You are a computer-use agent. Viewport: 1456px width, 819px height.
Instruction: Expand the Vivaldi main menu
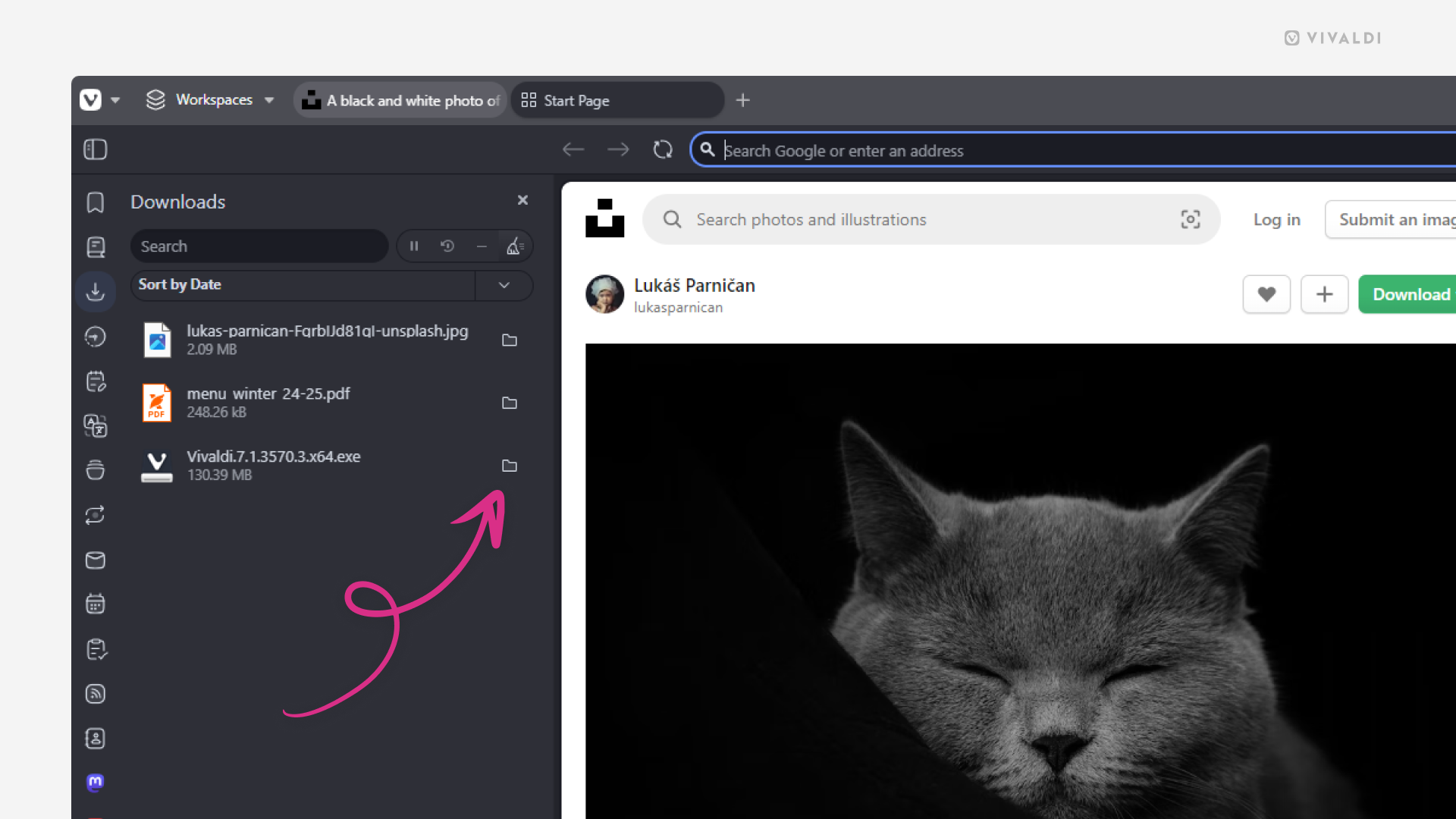91,100
